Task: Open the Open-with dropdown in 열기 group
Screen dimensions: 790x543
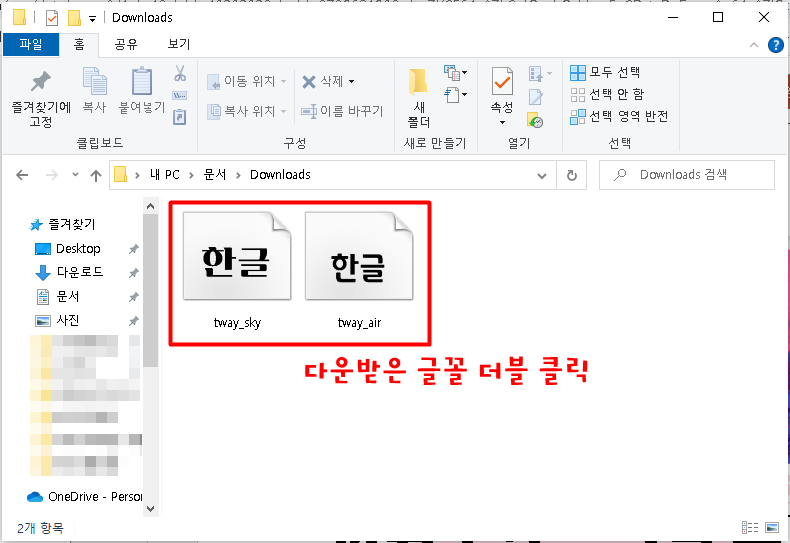Action: 540,74
